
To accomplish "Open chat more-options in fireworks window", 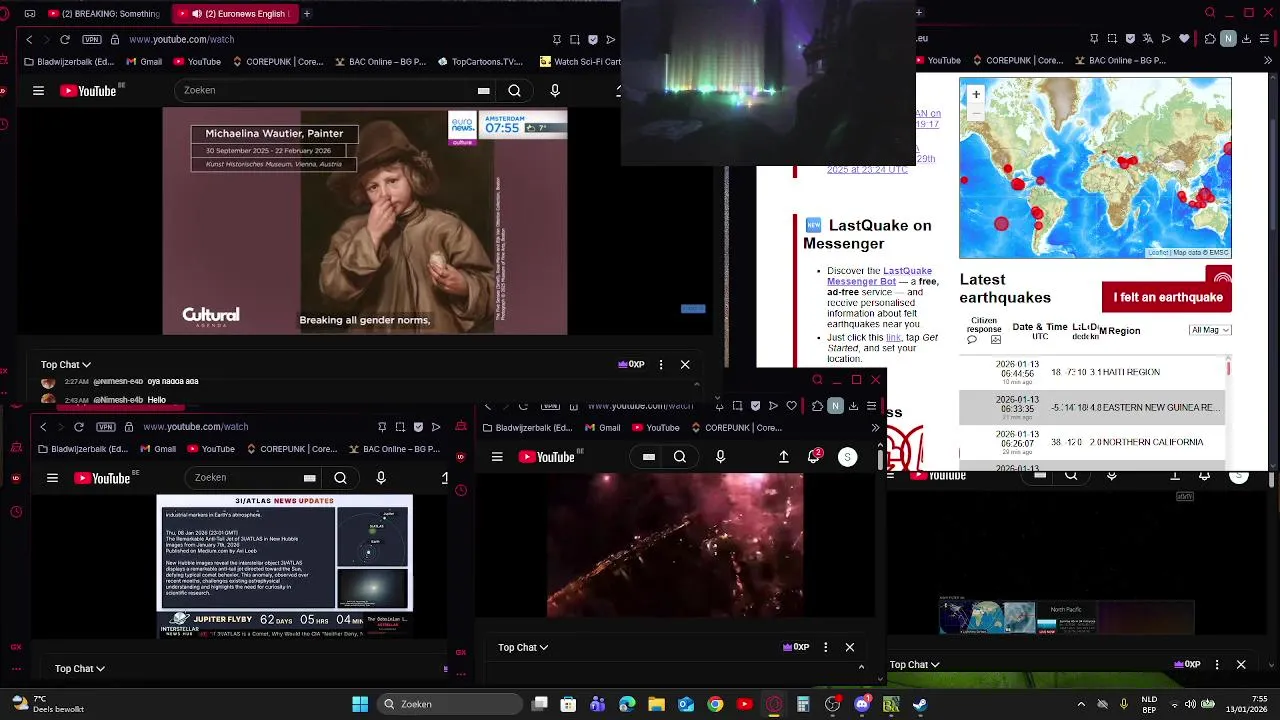I will 825,647.
